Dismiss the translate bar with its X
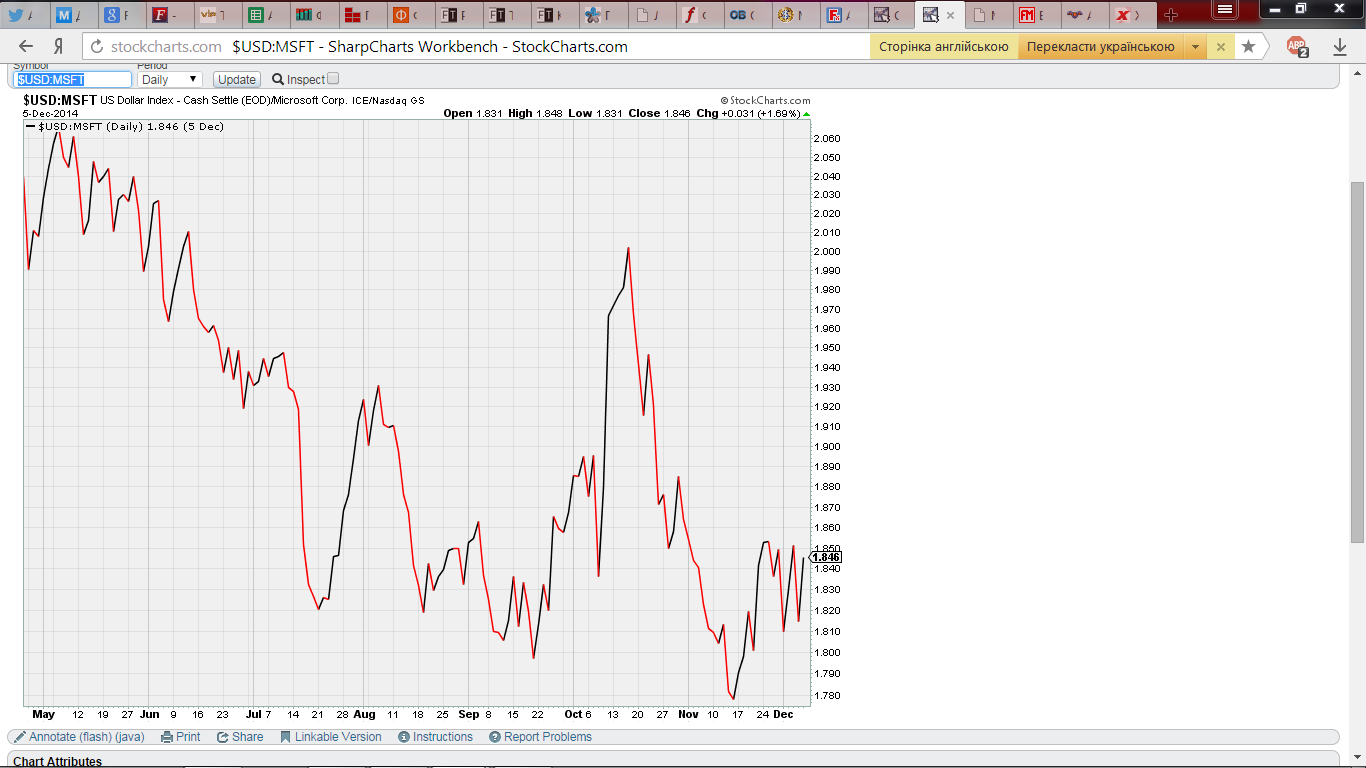The height and width of the screenshot is (768, 1366). tap(1221, 47)
